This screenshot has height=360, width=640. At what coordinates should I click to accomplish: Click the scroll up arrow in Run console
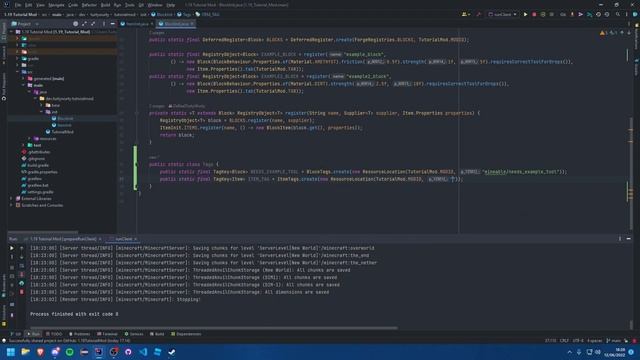(21, 248)
